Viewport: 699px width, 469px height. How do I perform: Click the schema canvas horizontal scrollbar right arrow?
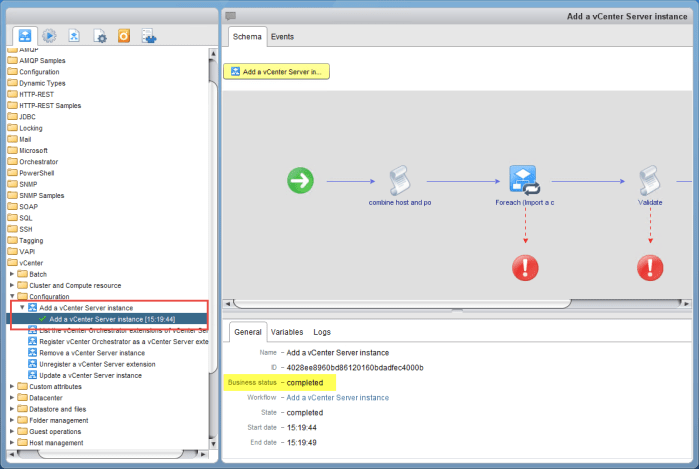click(x=687, y=304)
